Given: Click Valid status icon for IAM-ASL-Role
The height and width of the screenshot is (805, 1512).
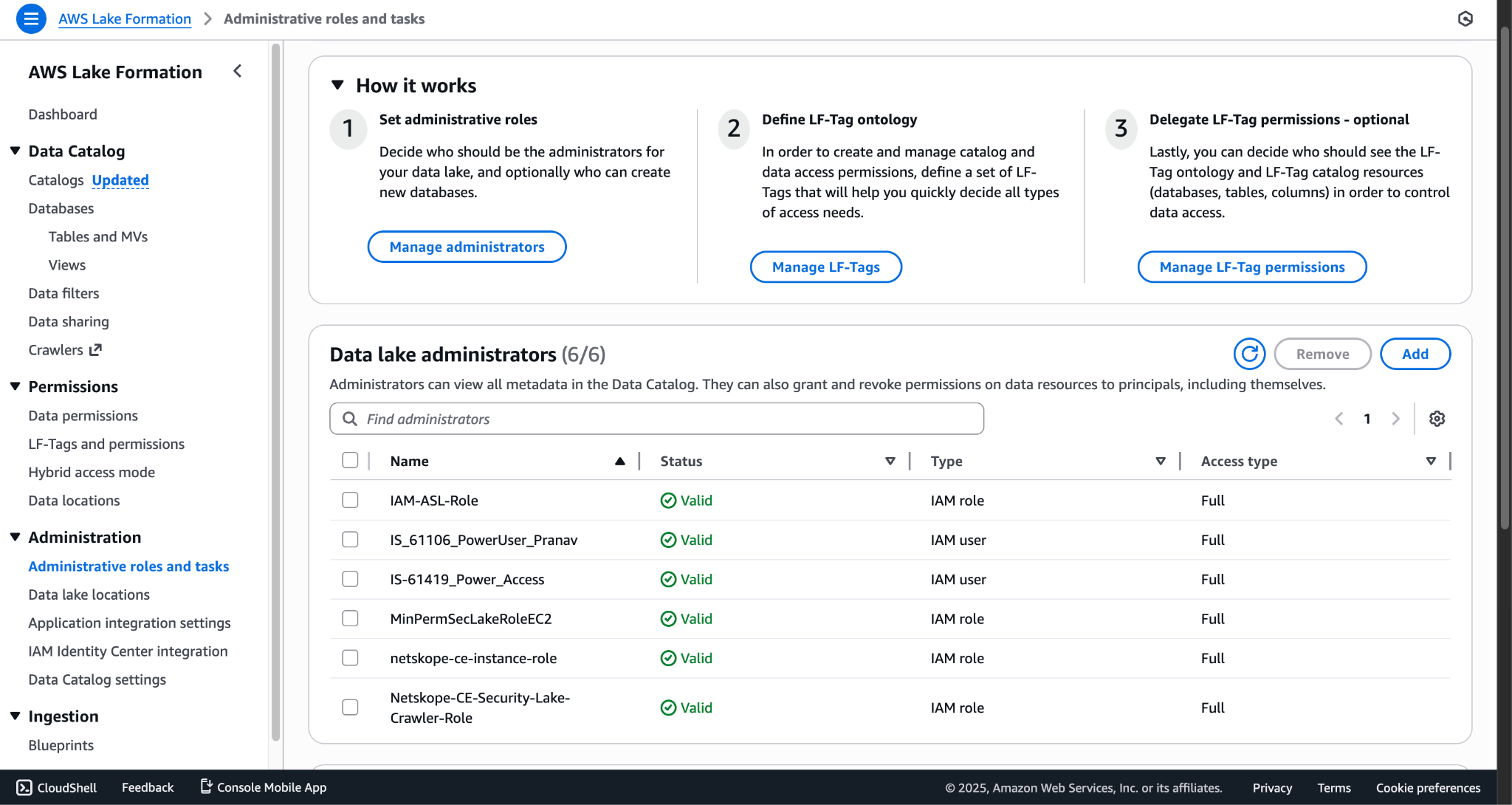Looking at the screenshot, I should [668, 501].
